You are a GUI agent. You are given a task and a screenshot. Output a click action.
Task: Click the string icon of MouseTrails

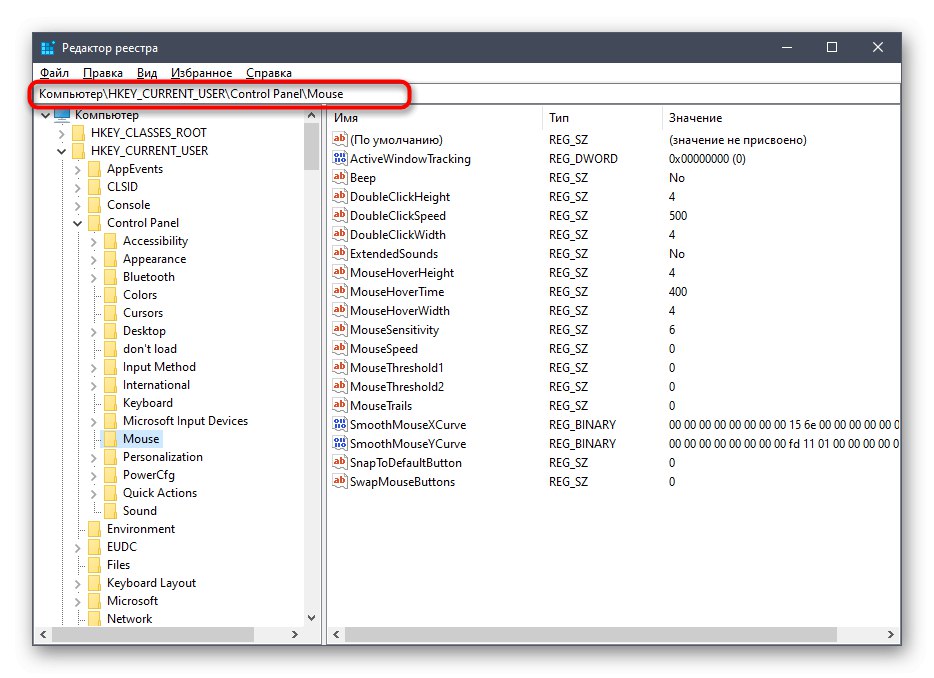[x=340, y=405]
